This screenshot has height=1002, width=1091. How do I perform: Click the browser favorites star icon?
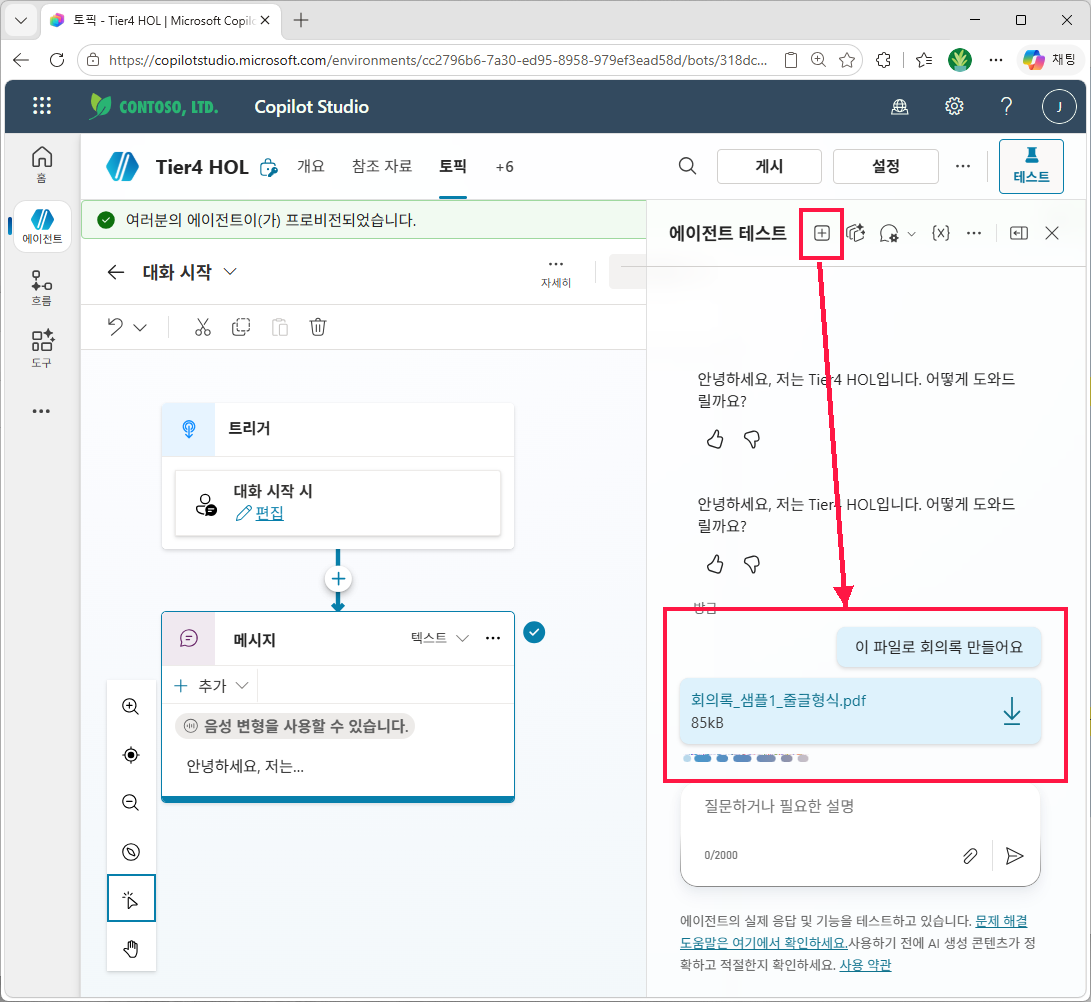pos(847,60)
